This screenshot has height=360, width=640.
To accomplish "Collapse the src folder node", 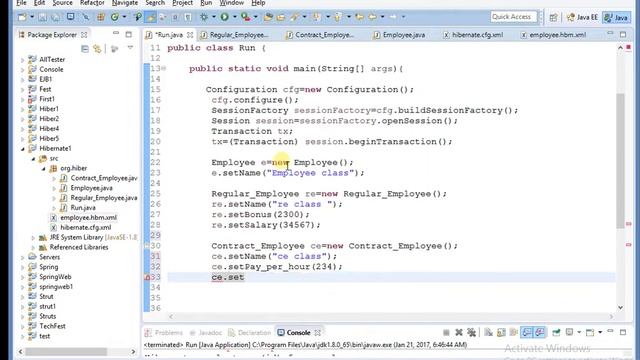I will 33,158.
